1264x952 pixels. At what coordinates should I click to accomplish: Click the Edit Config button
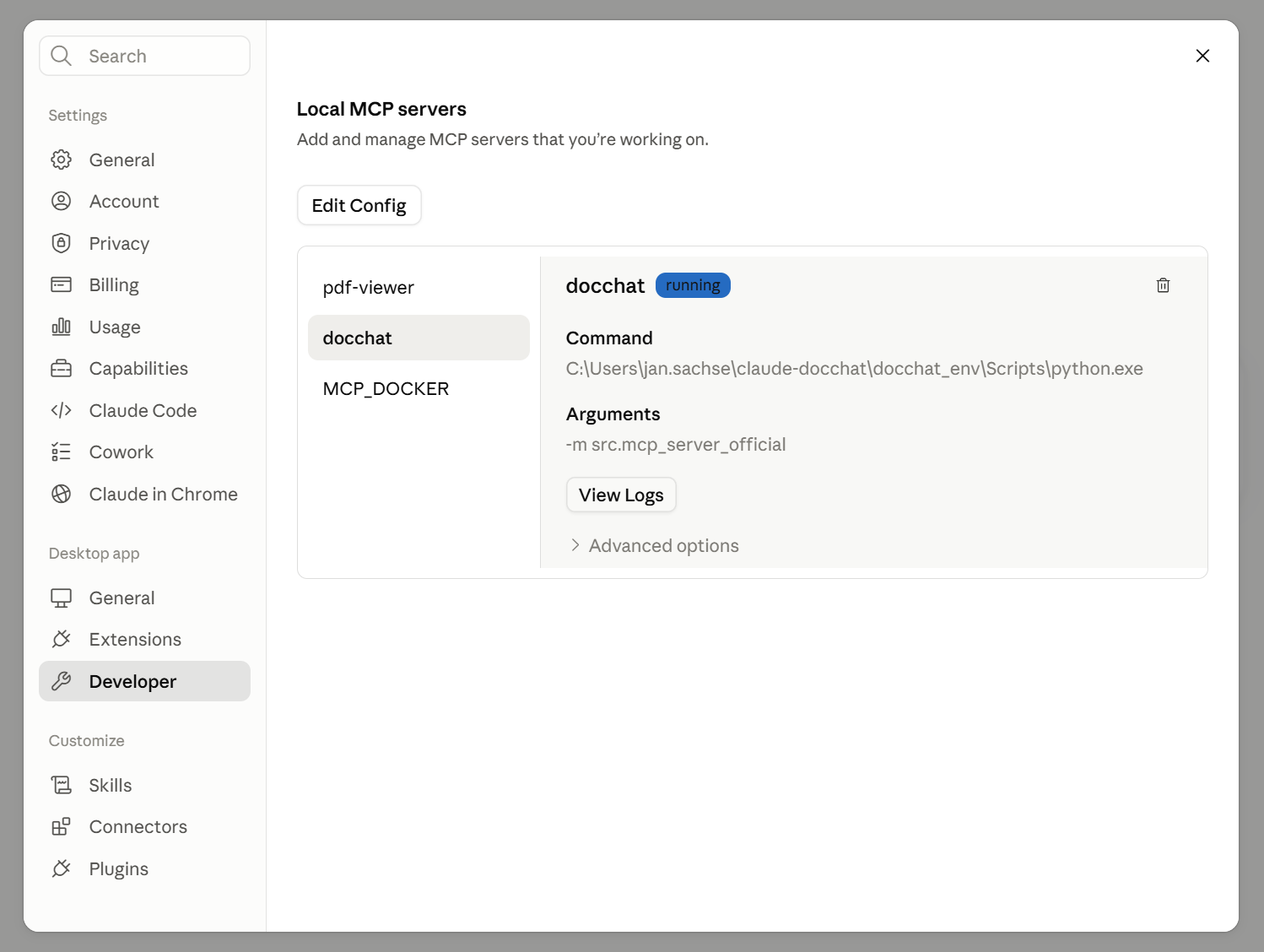click(x=359, y=205)
